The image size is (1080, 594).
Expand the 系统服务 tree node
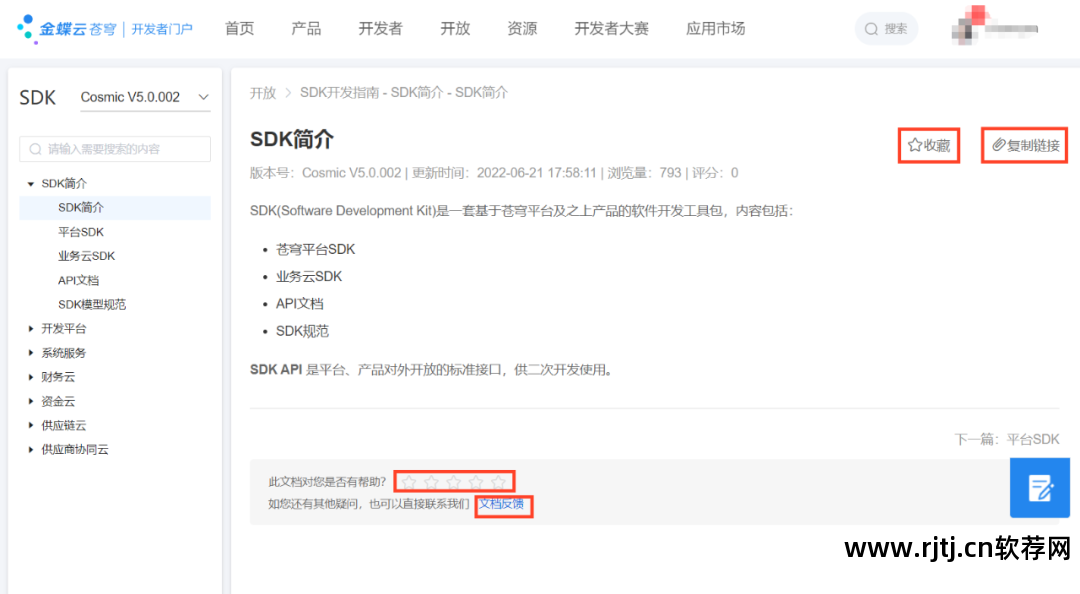[30, 353]
